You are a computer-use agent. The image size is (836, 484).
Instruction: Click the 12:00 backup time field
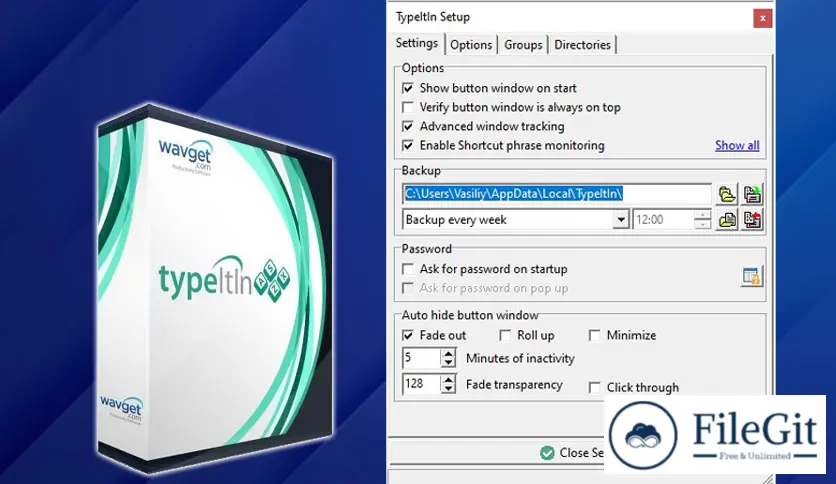tap(664, 220)
